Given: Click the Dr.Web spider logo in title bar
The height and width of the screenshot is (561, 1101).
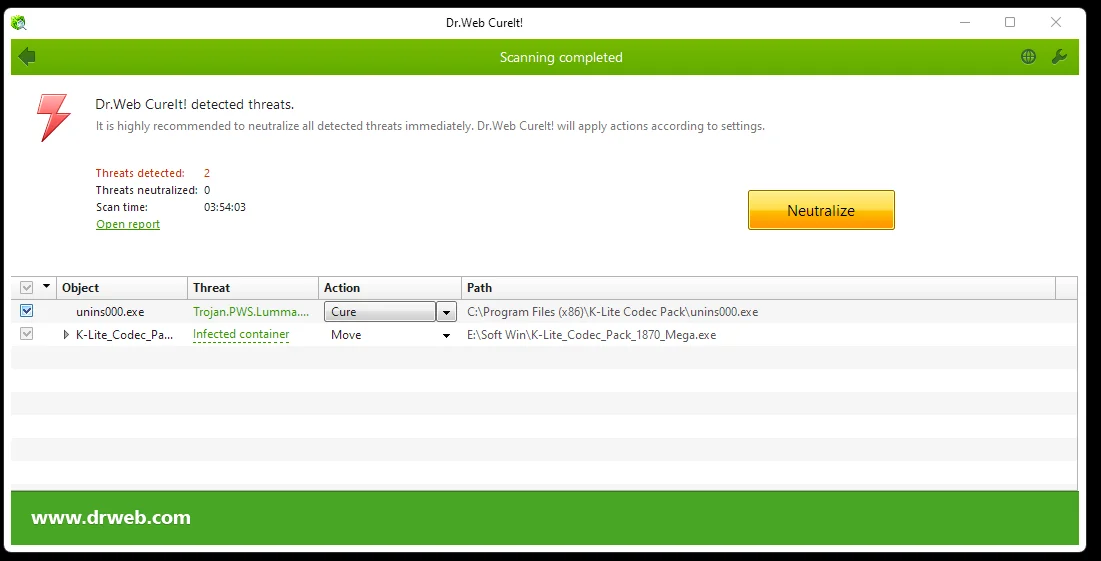Looking at the screenshot, I should tap(19, 22).
